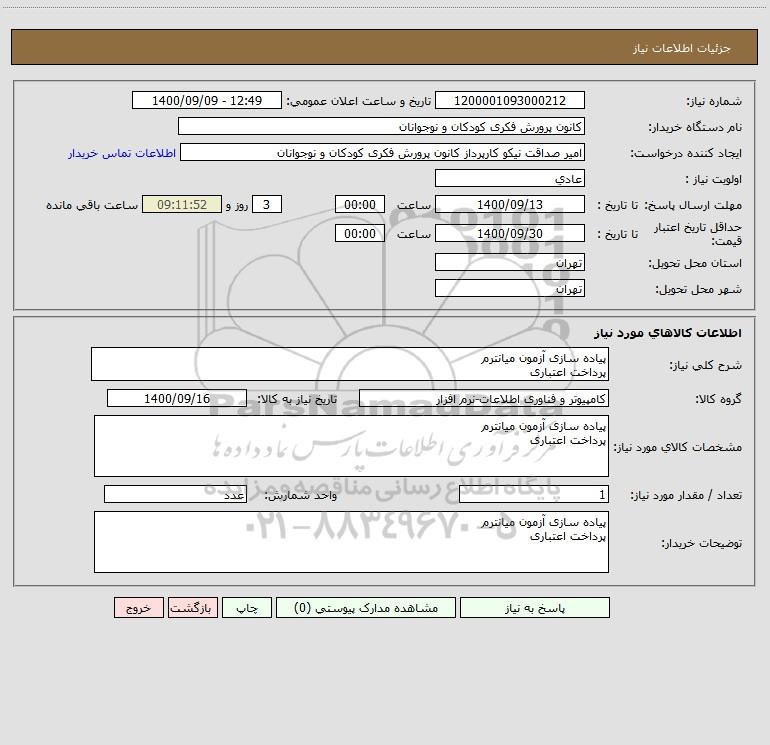
Task: Click label ساعت باقی مانده
Action: coord(92,205)
